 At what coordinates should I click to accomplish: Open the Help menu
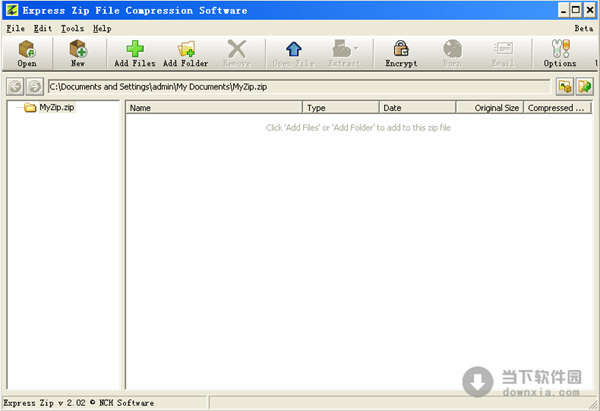tap(102, 29)
